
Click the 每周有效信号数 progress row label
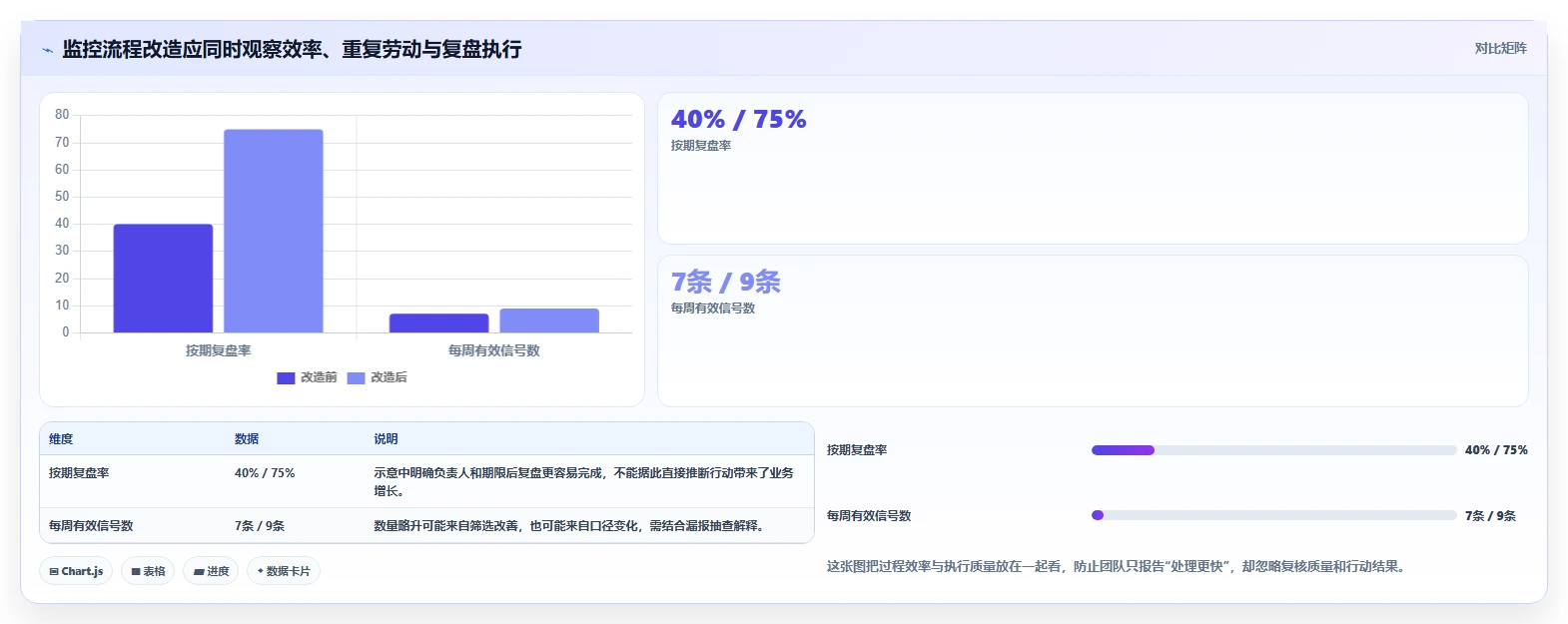point(869,516)
